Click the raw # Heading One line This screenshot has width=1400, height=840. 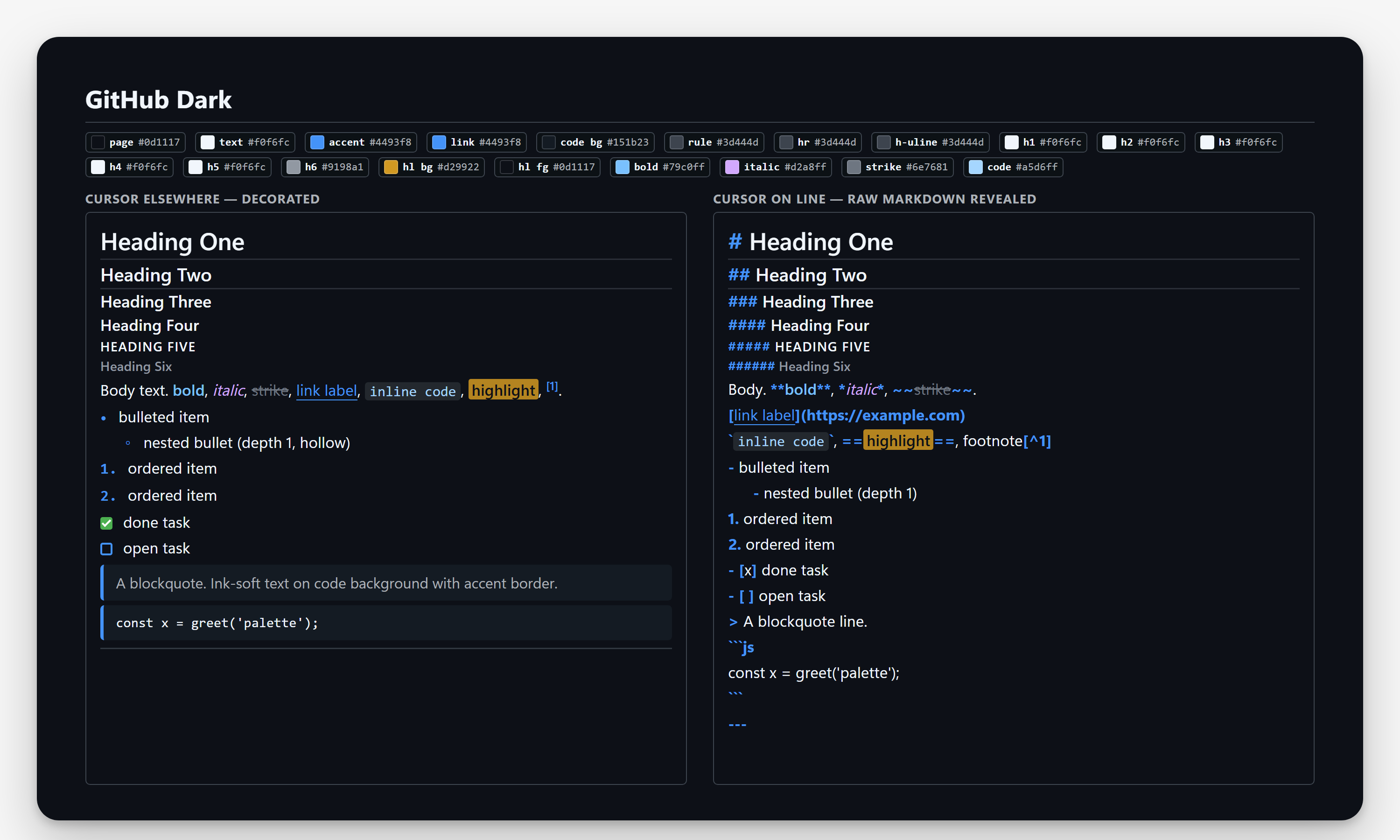810,242
